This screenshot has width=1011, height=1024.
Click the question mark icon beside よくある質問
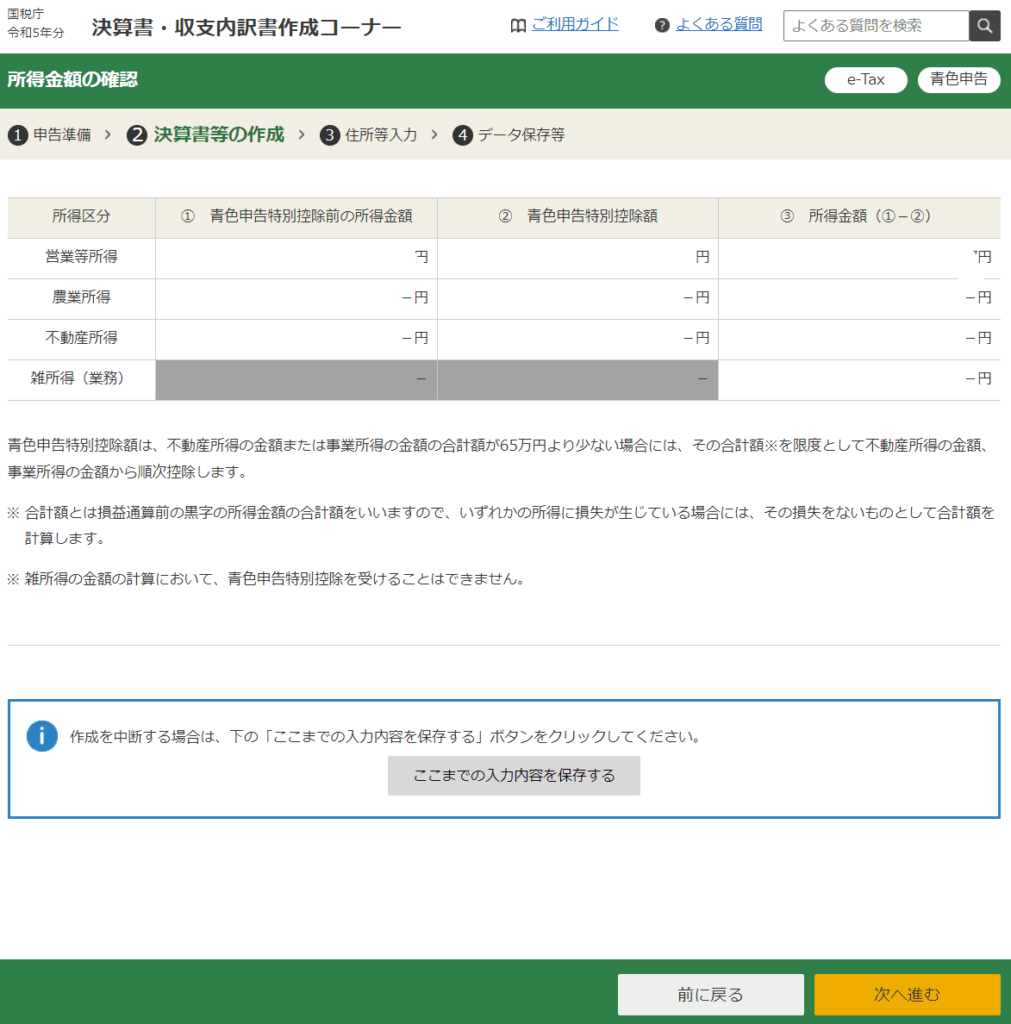click(x=662, y=25)
